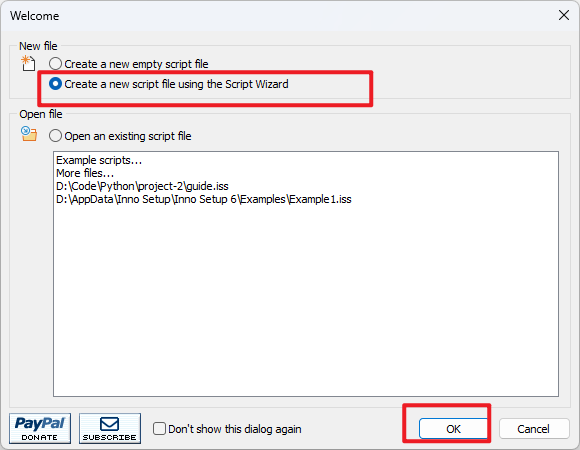The image size is (580, 450).
Task: Click the Subscribe envelope button
Action: click(110, 428)
